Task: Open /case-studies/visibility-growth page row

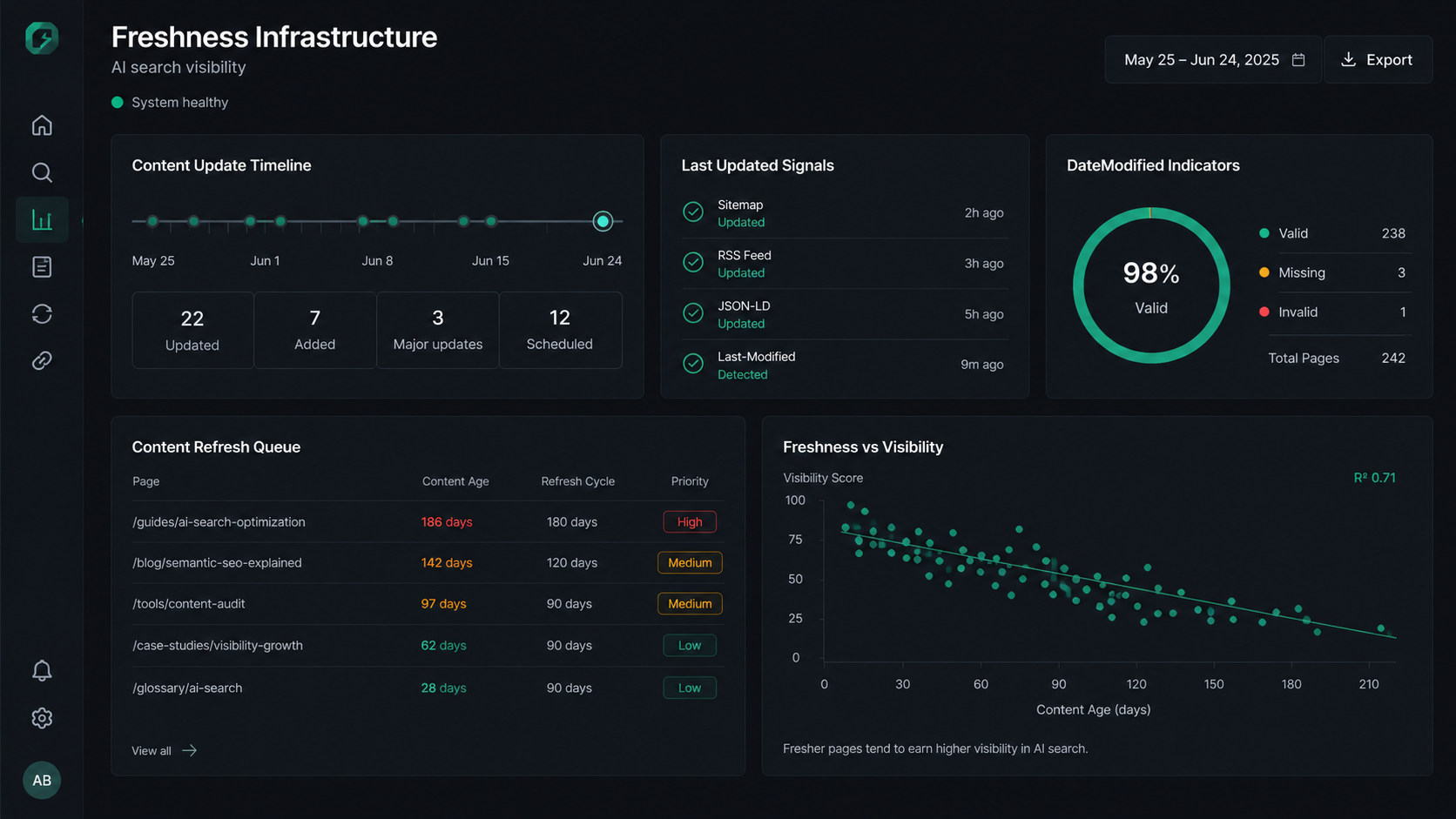Action: click(x=428, y=645)
